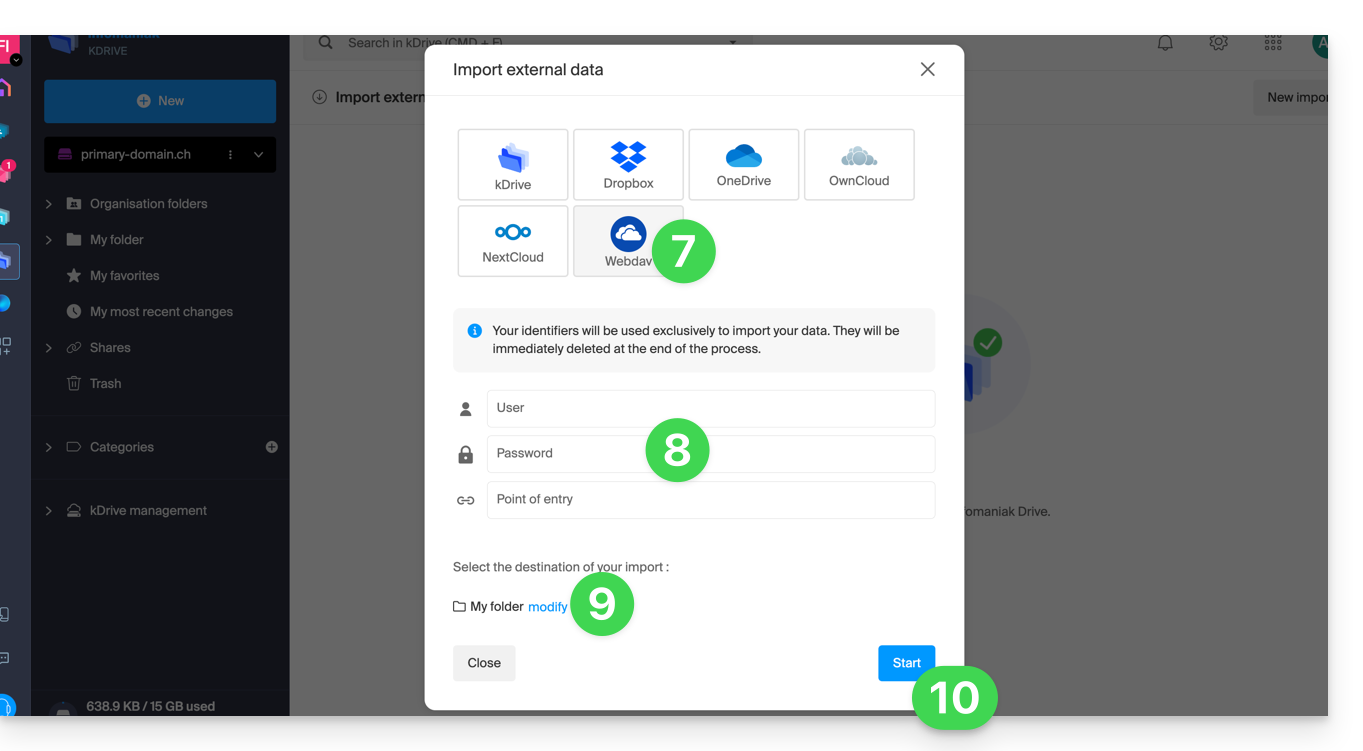Expand the kDrive management section

coord(48,511)
